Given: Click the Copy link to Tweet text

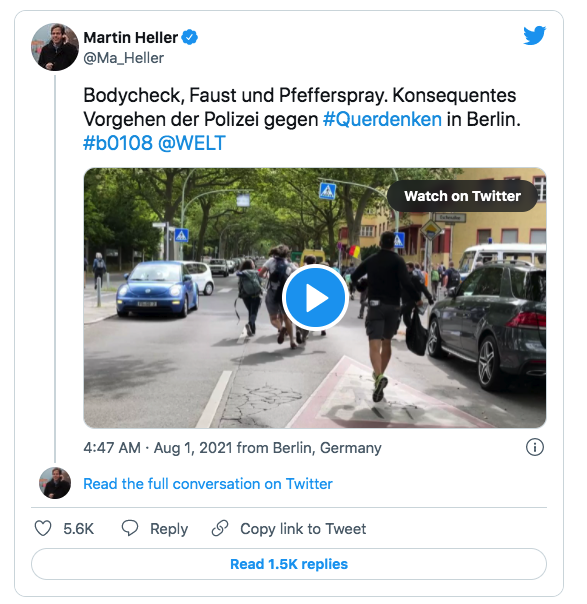Looking at the screenshot, I should [x=303, y=529].
